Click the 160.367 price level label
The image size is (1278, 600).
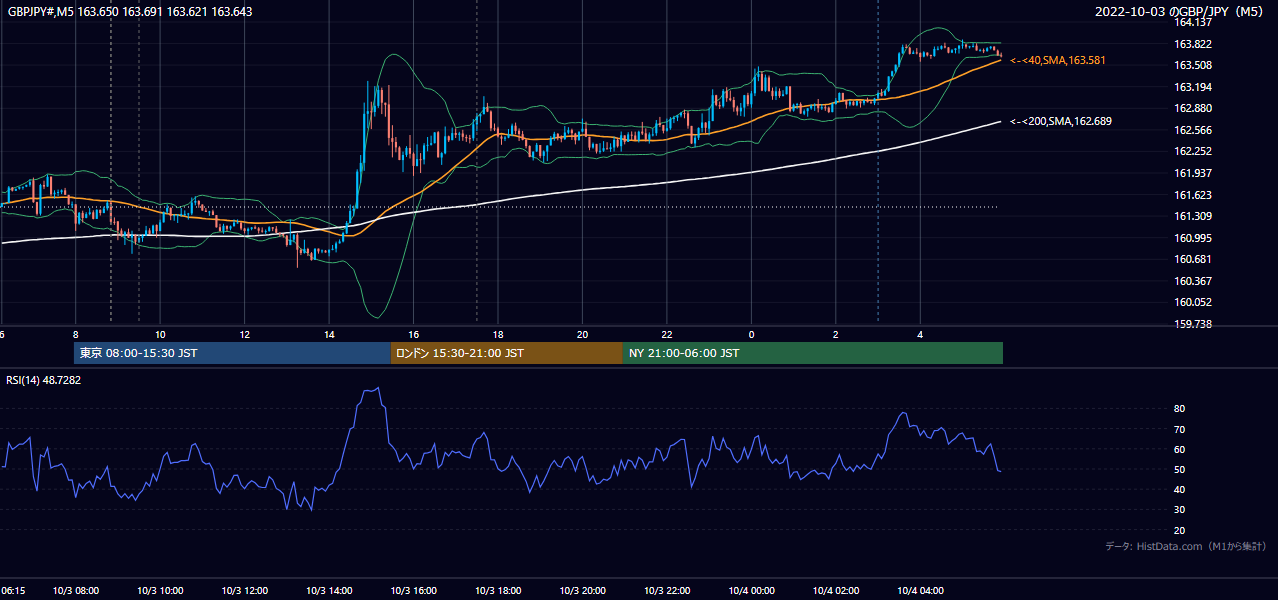coord(1192,281)
